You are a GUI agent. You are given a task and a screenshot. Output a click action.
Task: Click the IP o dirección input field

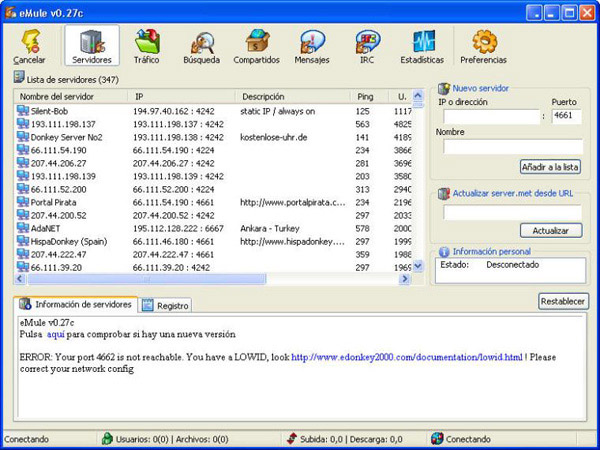[x=491, y=117]
